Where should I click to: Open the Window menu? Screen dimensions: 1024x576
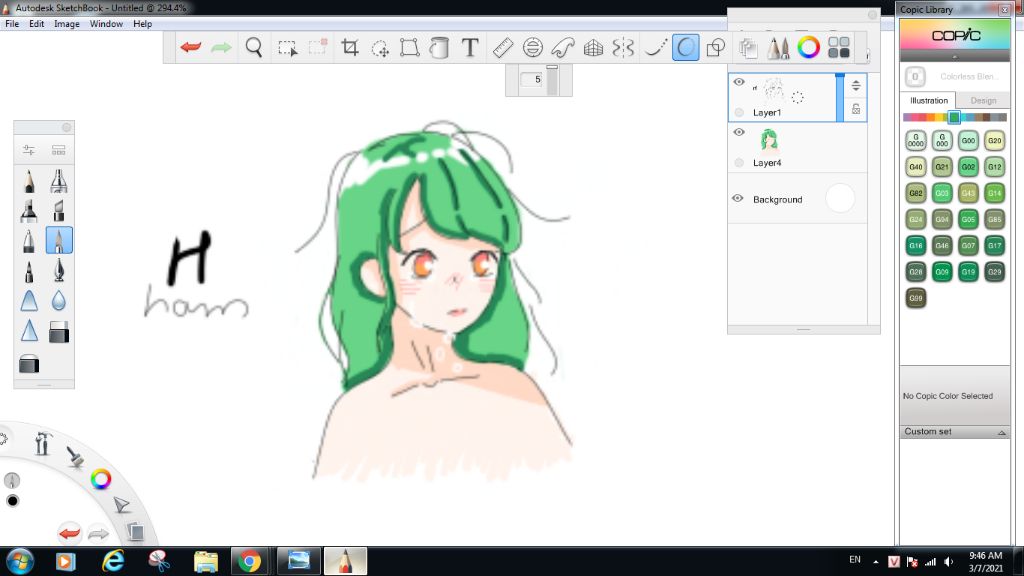pos(106,24)
